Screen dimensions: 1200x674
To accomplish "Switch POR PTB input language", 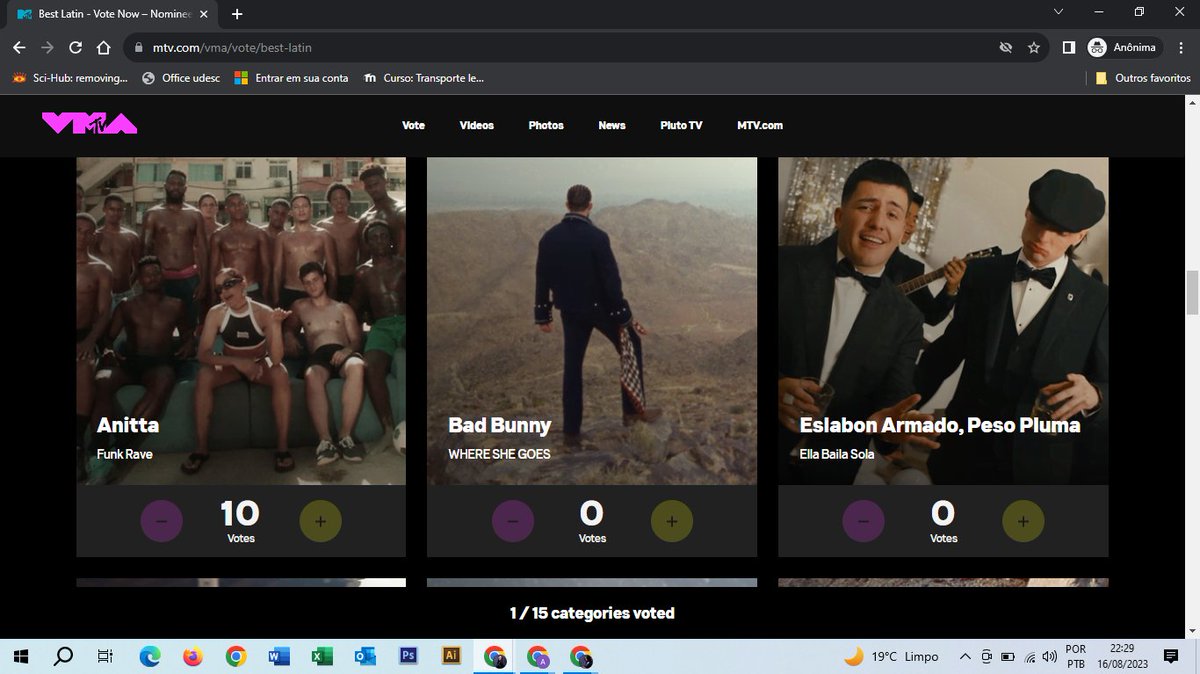I will (x=1077, y=657).
